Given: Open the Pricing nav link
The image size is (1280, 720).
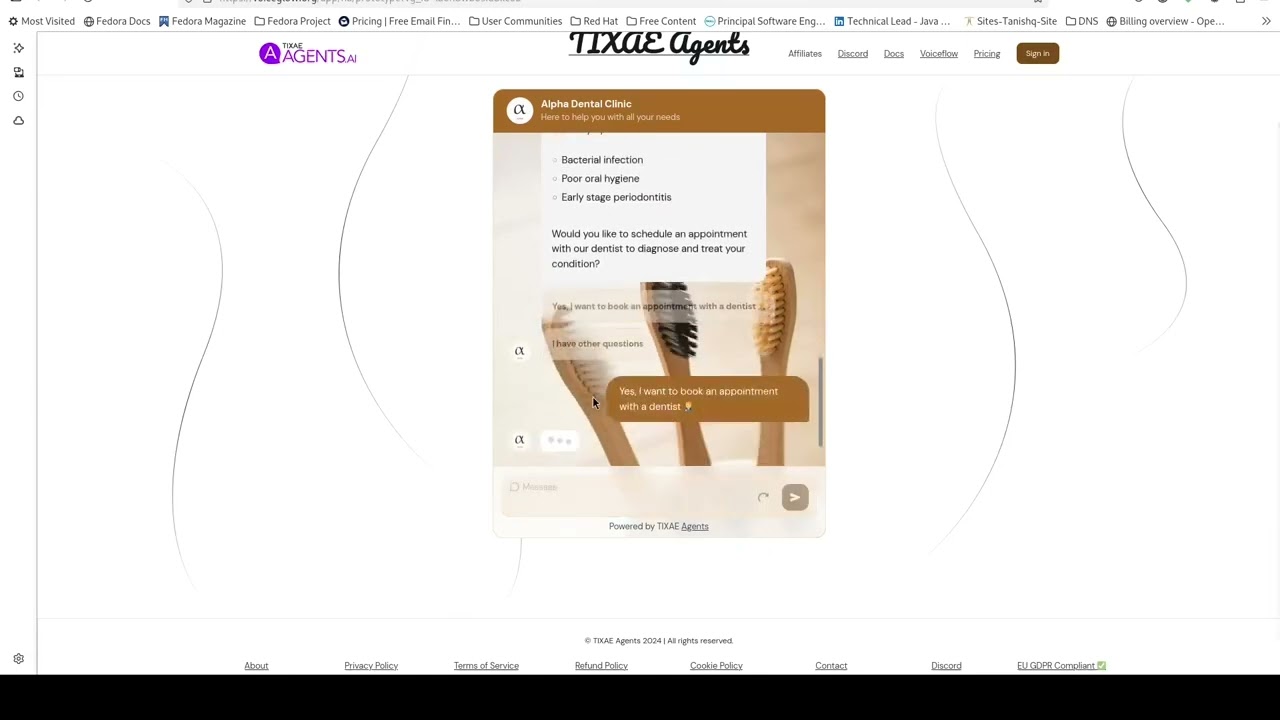Looking at the screenshot, I should click(987, 54).
